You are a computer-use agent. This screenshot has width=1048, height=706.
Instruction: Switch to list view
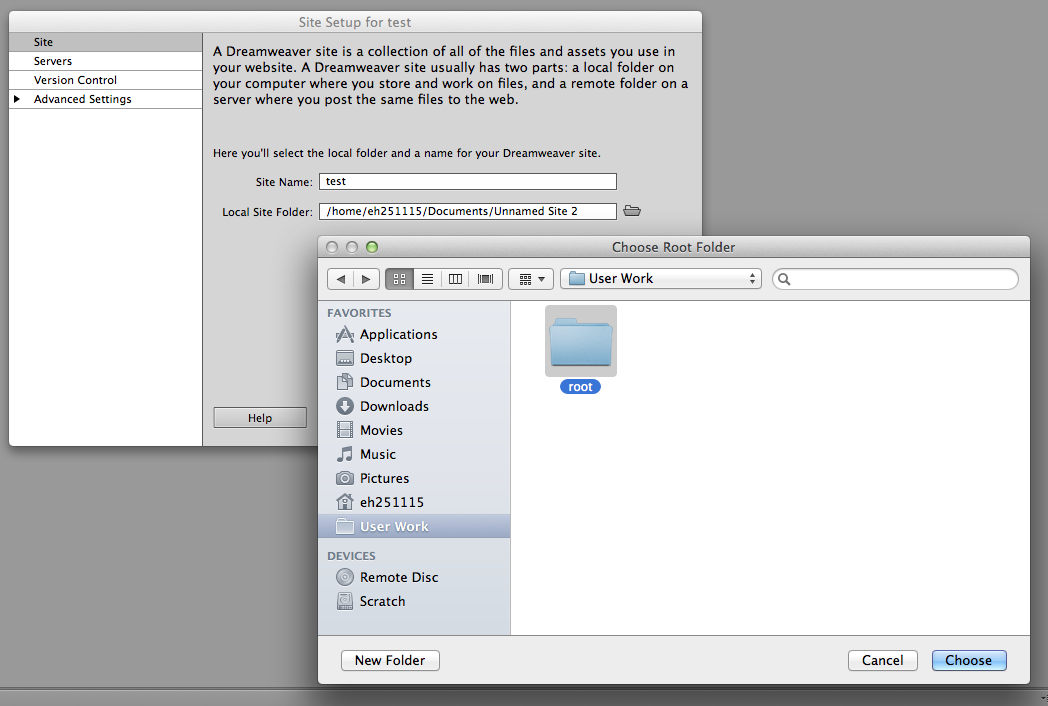point(428,279)
